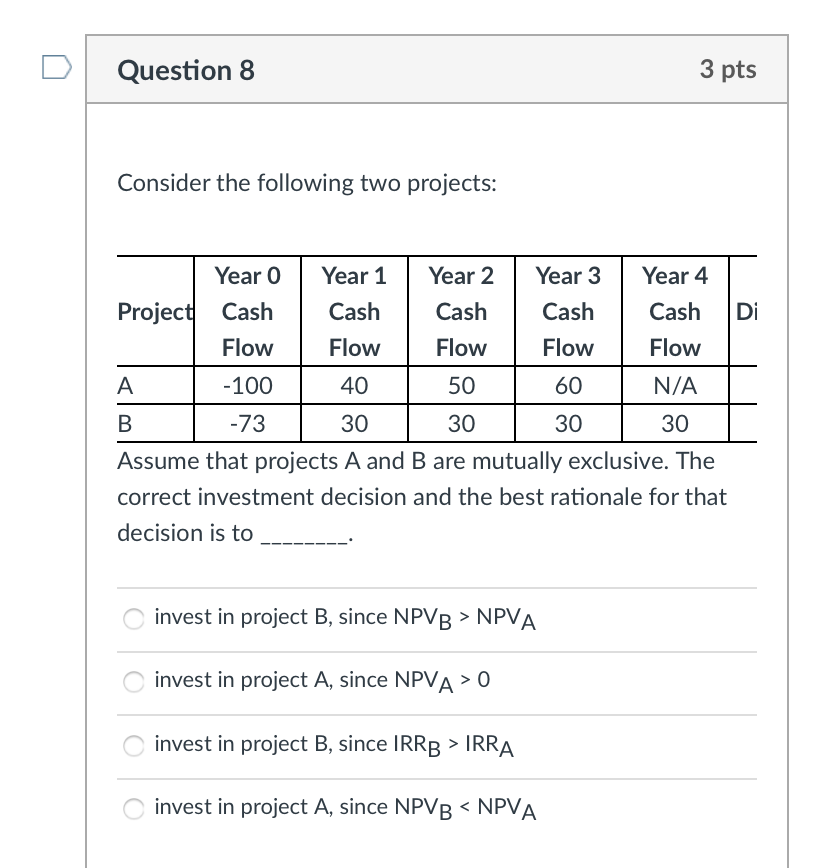Click the Project A row label
This screenshot has width=838, height=868.
click(x=124, y=386)
